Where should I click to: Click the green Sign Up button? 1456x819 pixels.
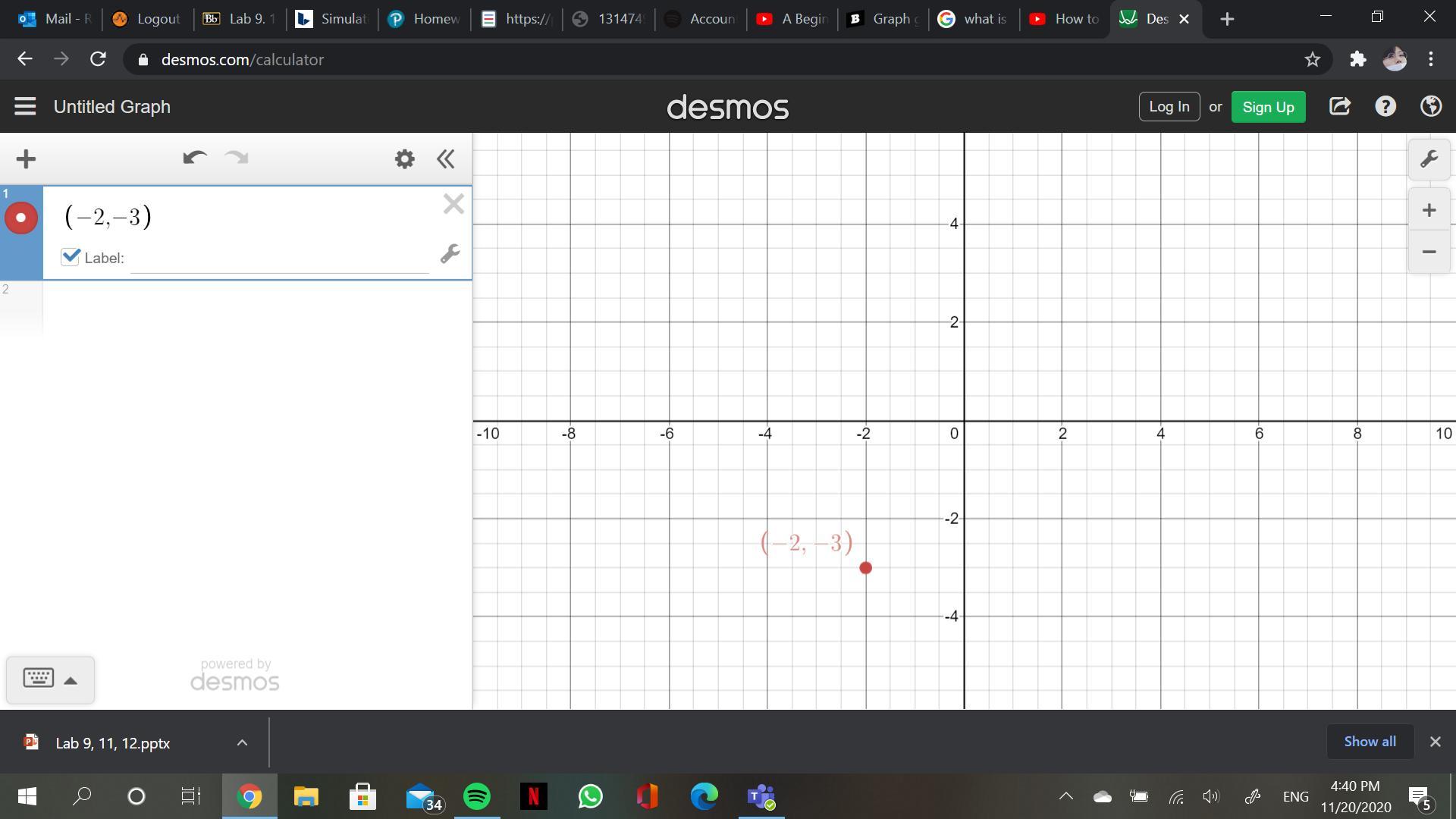[x=1268, y=107]
